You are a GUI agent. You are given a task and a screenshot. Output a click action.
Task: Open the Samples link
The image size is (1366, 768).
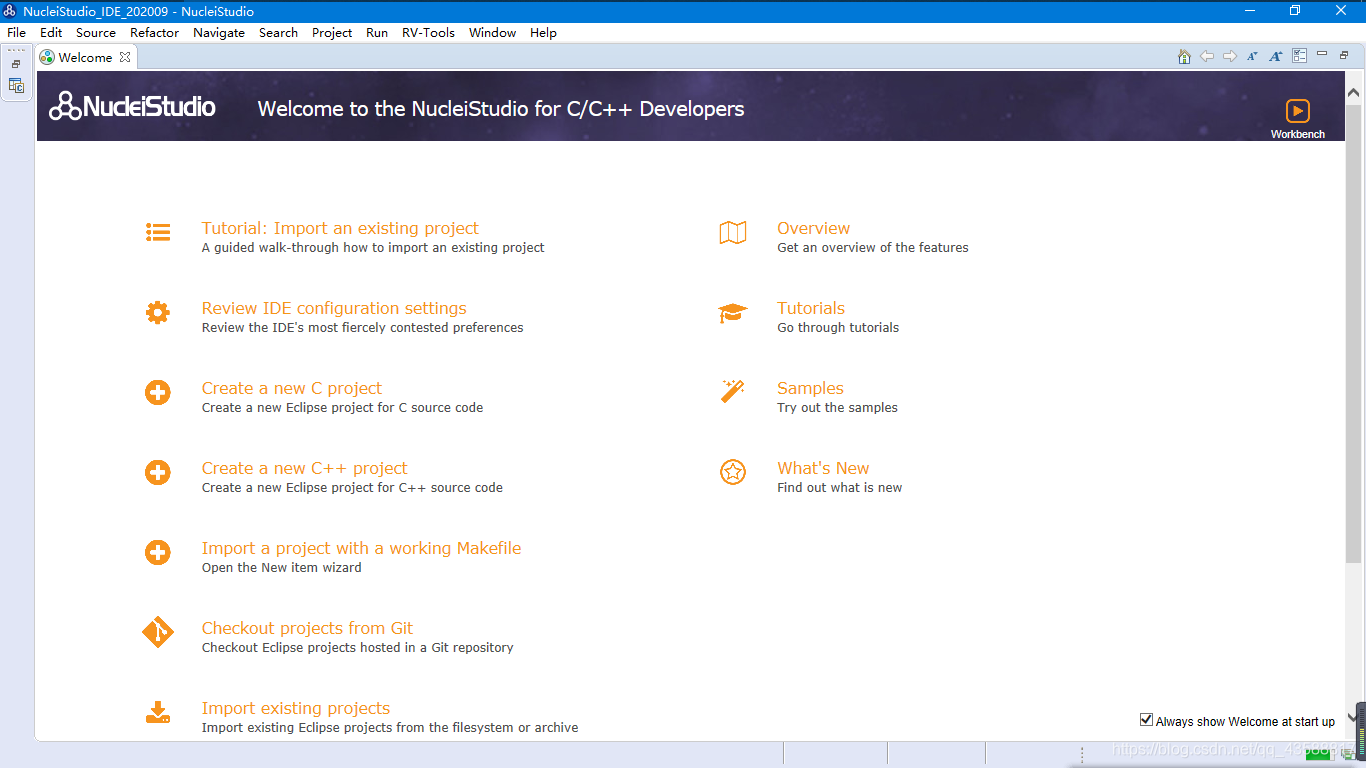pos(810,388)
